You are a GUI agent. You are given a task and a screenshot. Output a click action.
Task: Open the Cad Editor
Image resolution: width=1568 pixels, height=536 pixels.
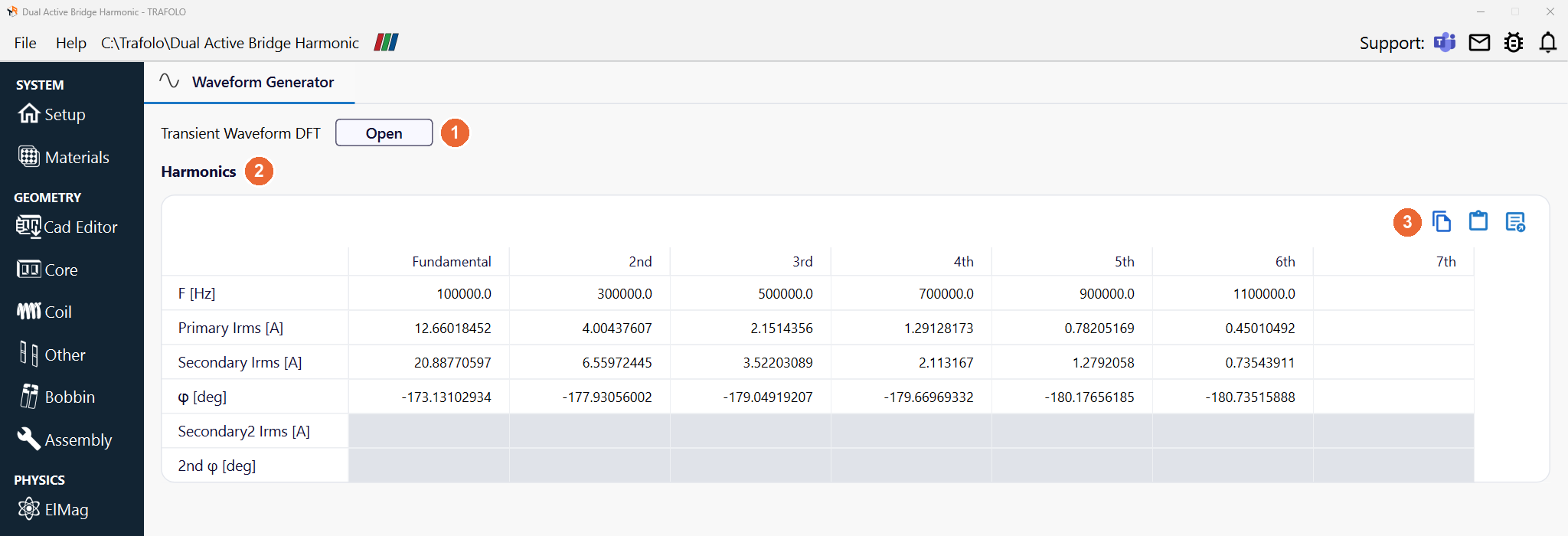coord(67,227)
